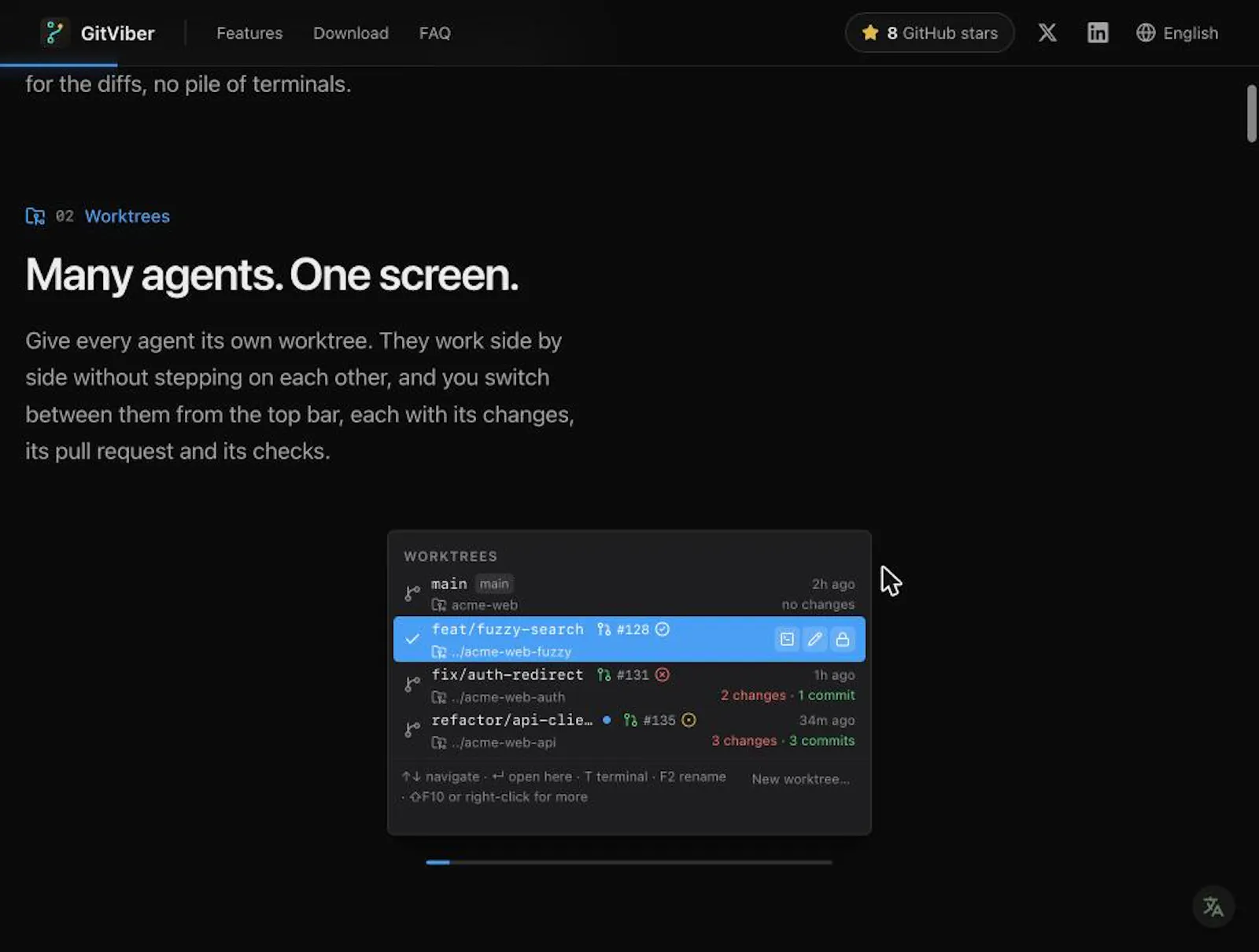1259x952 pixels.
Task: Click the GitViber logo icon
Action: [54, 33]
